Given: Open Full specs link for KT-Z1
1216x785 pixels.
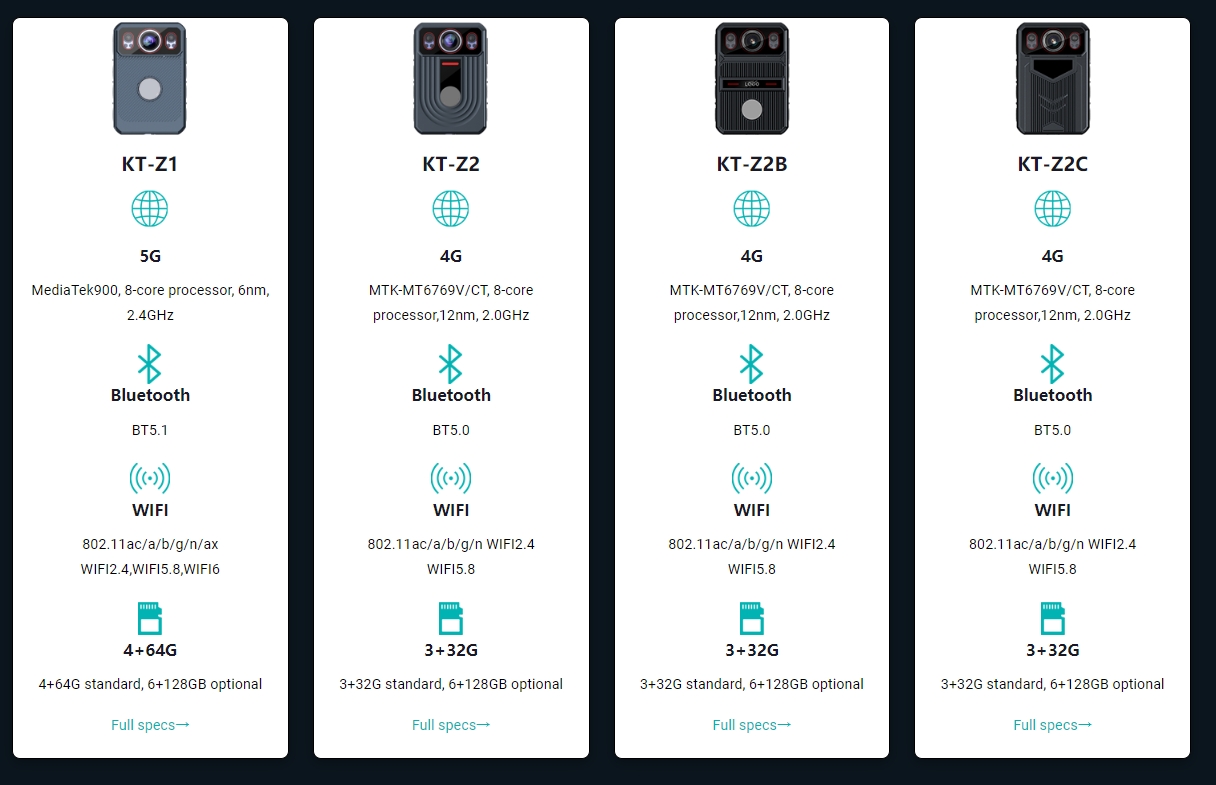Looking at the screenshot, I should (x=150, y=725).
